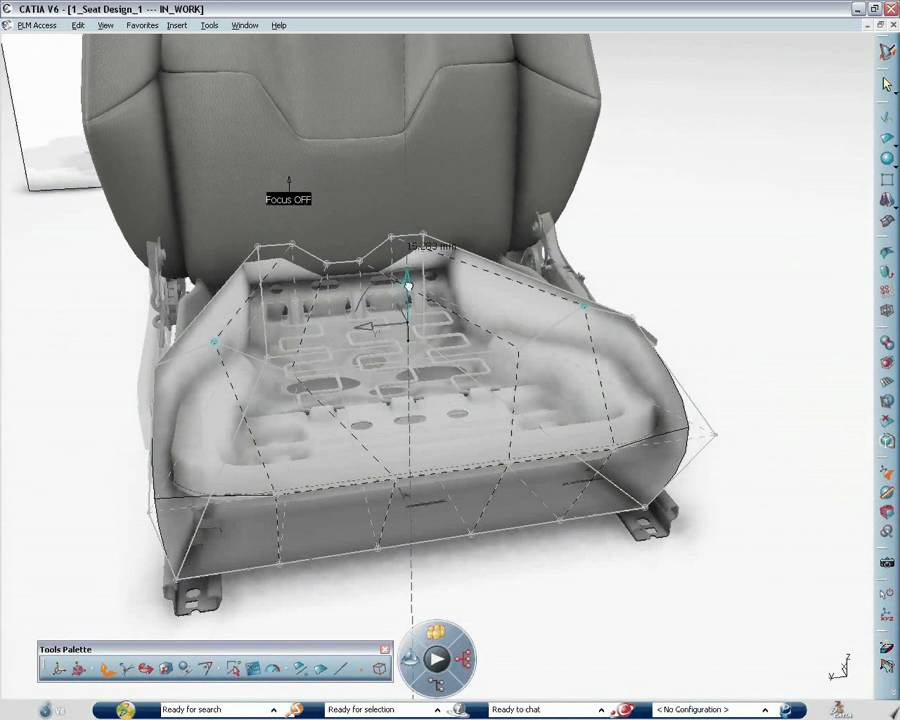The height and width of the screenshot is (720, 900).
Task: Click the diagonal line tool in Tools Palette
Action: [x=341, y=668]
